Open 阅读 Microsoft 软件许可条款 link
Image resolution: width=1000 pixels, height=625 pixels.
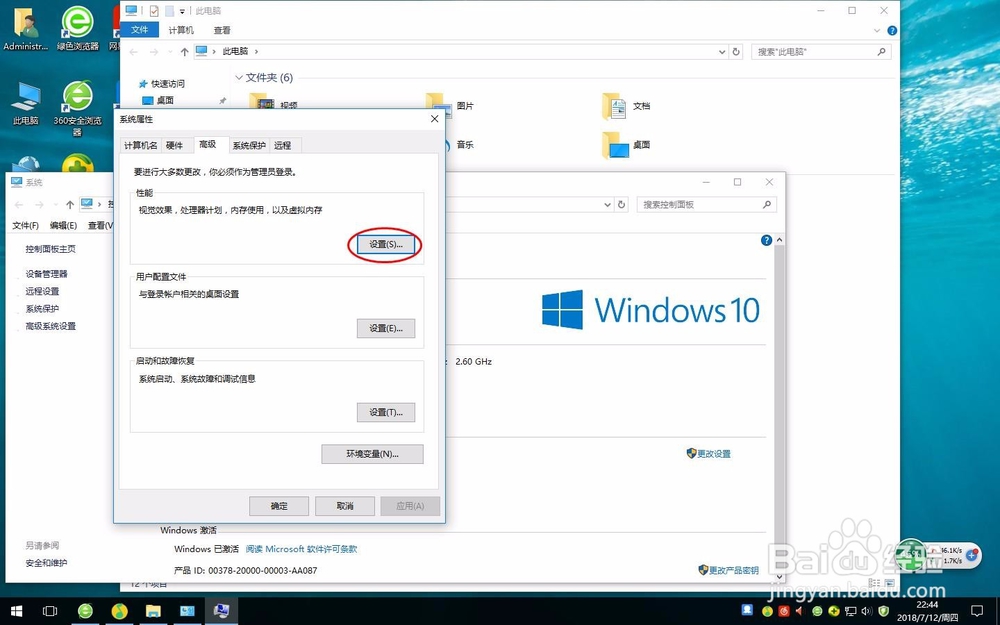click(302, 549)
